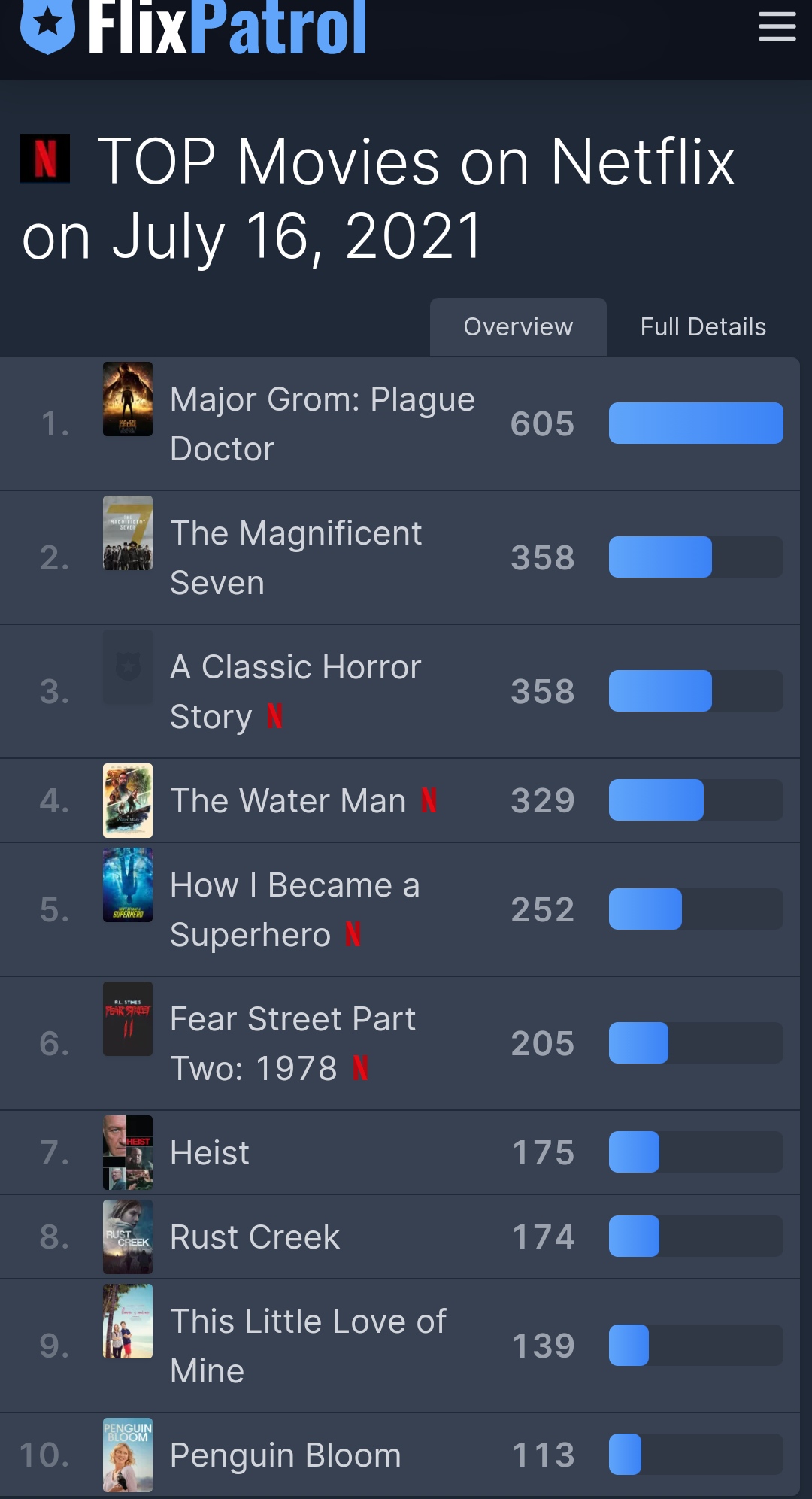Open The Magnificent Seven title link
This screenshot has width=812, height=1499.
click(x=295, y=557)
